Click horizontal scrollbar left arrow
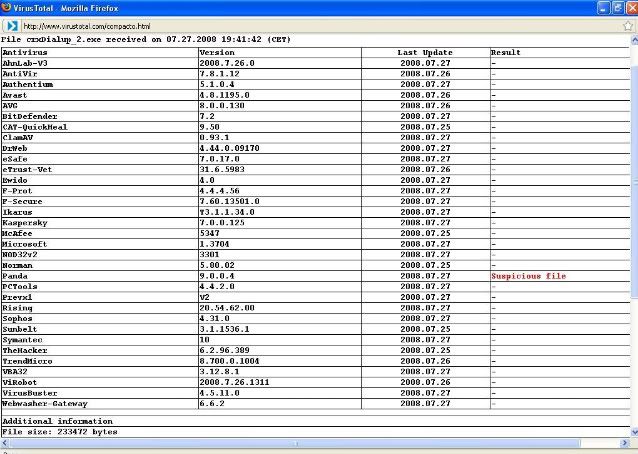Image resolution: width=638 pixels, height=454 pixels. coord(4,443)
